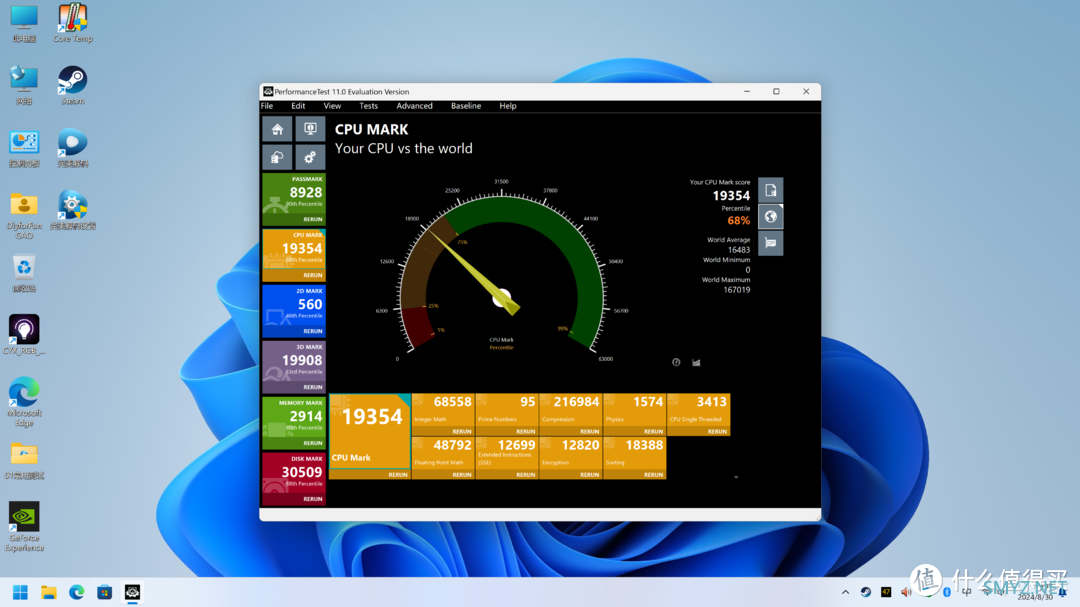The image size is (1080, 607).
Task: Rerun the Encryption test
Action: [590, 475]
